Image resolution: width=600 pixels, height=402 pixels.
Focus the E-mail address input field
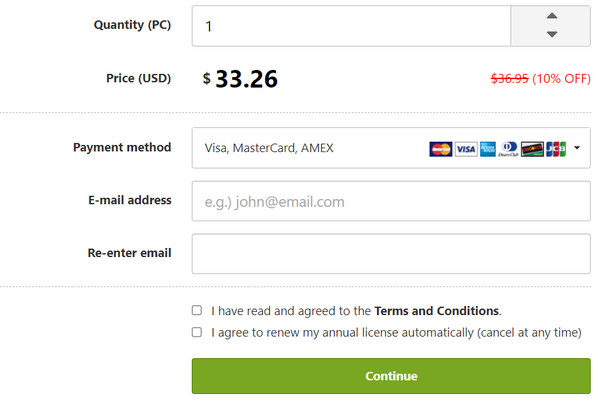coord(390,201)
